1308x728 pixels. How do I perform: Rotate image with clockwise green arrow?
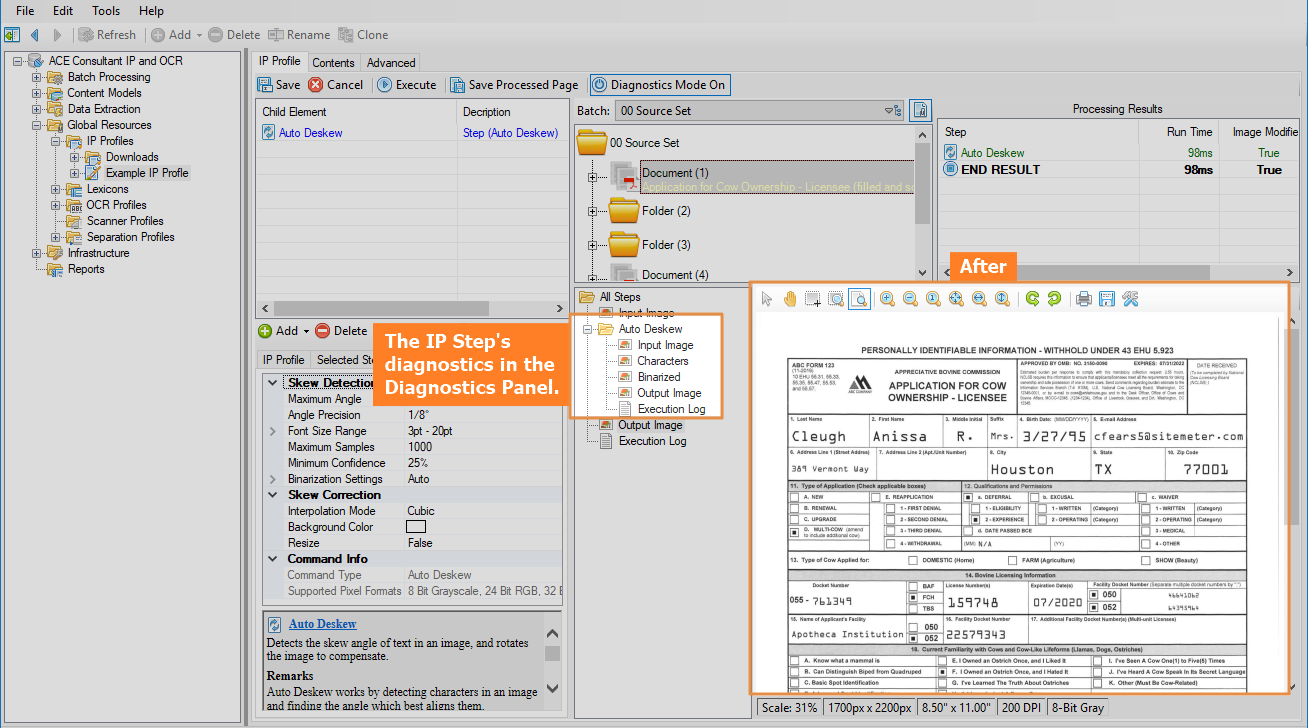tap(1032, 299)
